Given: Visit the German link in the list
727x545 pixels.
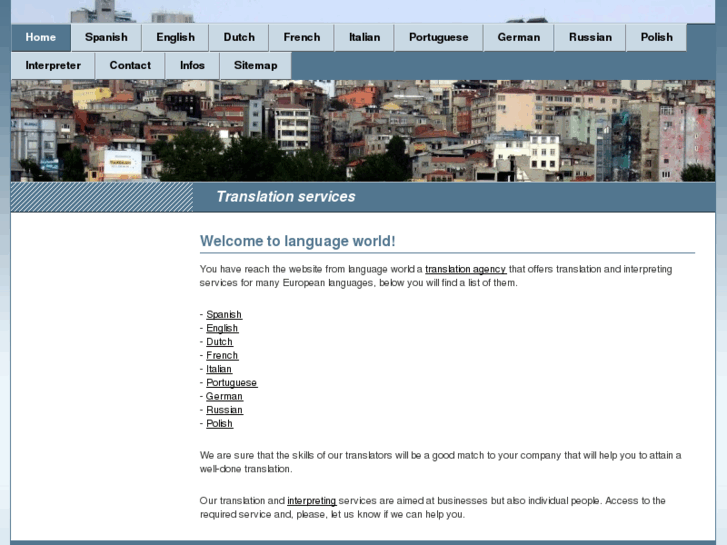Looking at the screenshot, I should 224,397.
